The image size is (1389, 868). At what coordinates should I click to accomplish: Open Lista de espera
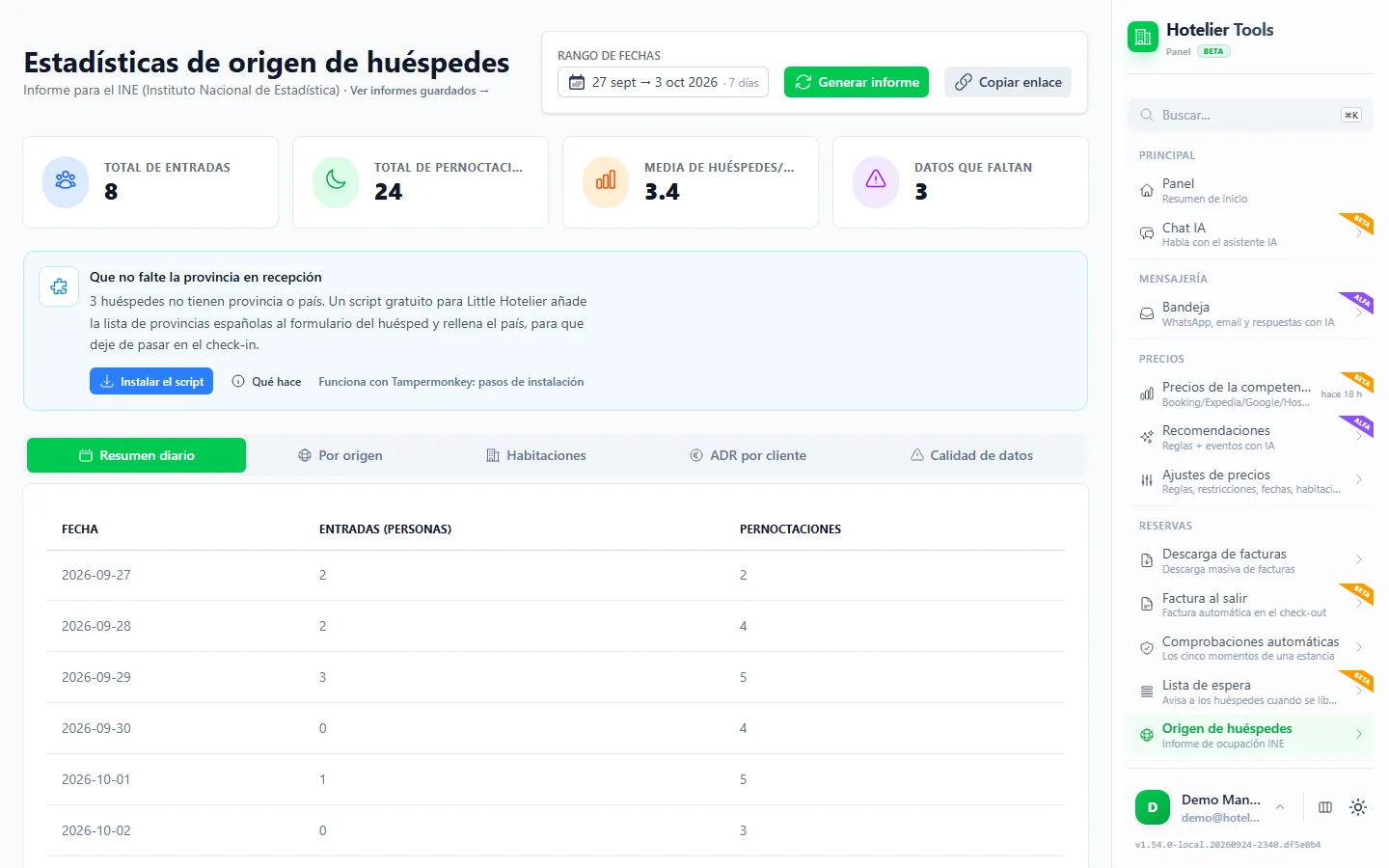click(1250, 692)
